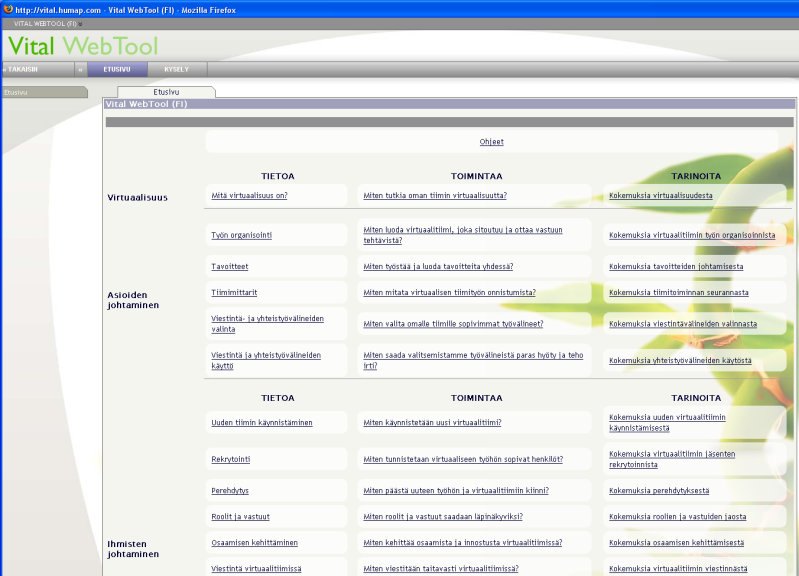Open 'Viestintä ja yhteistyövälineiden käyttö' link
Screen dimensions: 799x576
pyautogui.click(x=265, y=360)
